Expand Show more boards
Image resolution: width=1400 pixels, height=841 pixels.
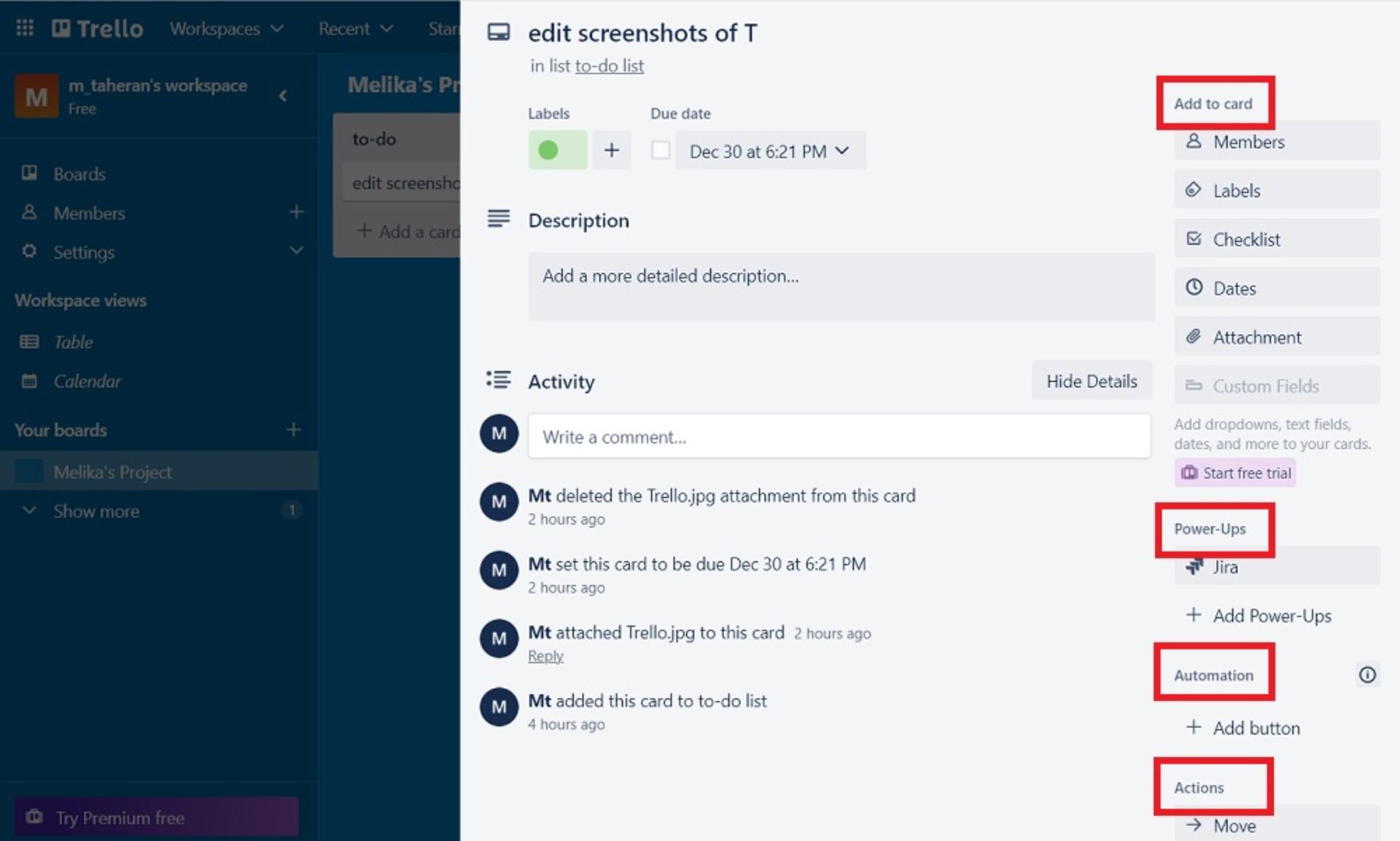[95, 511]
